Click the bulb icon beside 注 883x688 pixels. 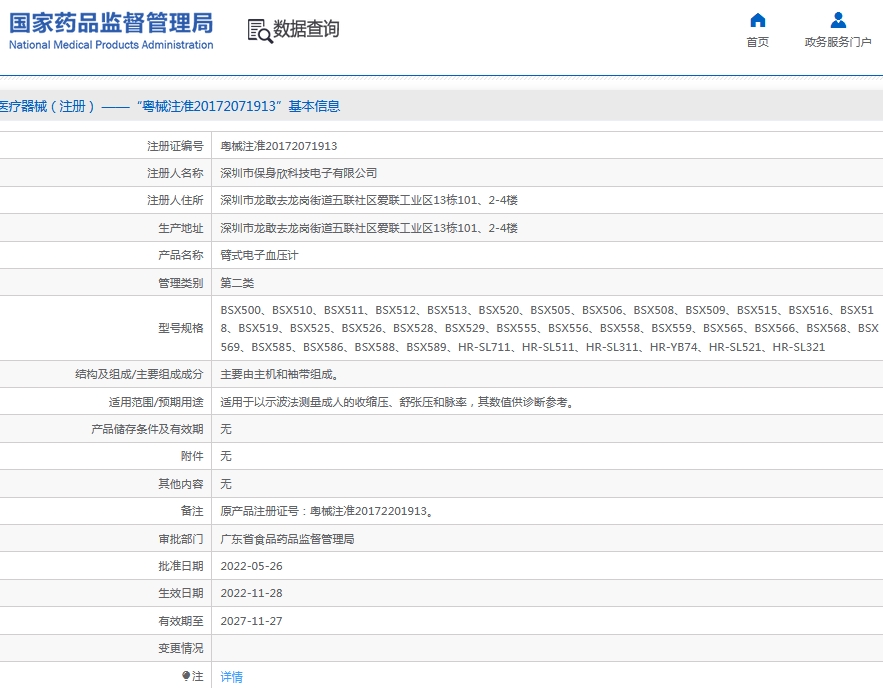point(186,676)
